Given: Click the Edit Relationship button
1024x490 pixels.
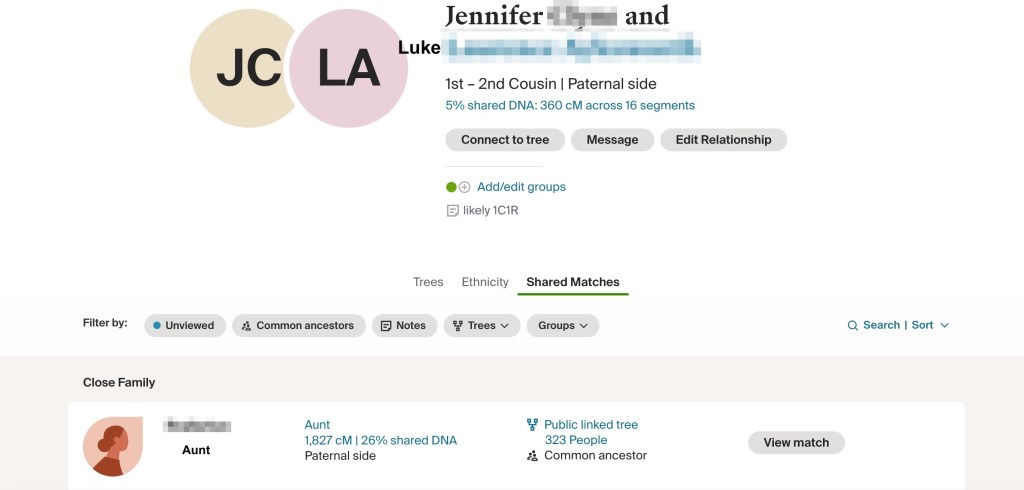Looking at the screenshot, I should [x=723, y=140].
